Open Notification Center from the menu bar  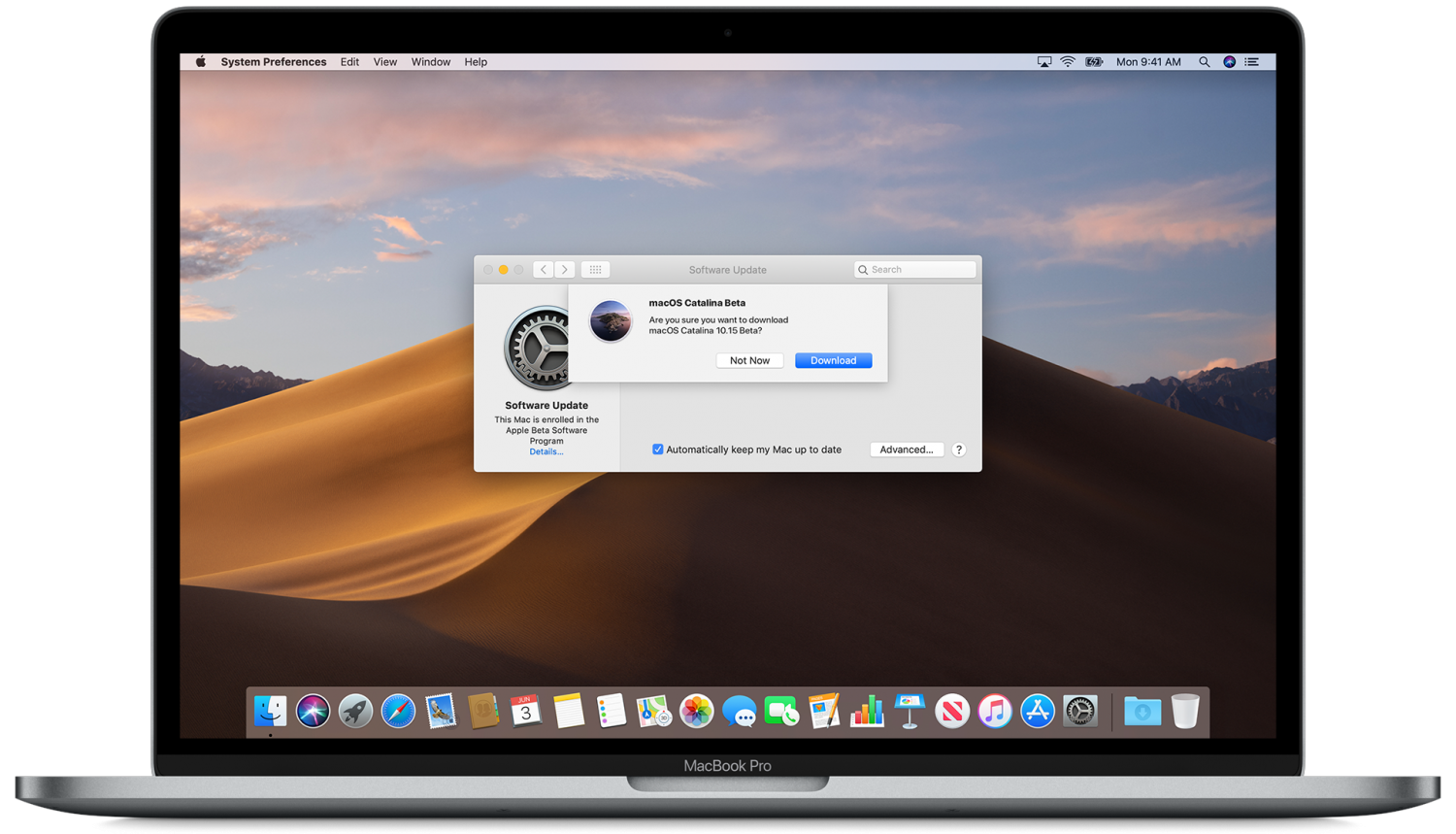pos(1252,62)
